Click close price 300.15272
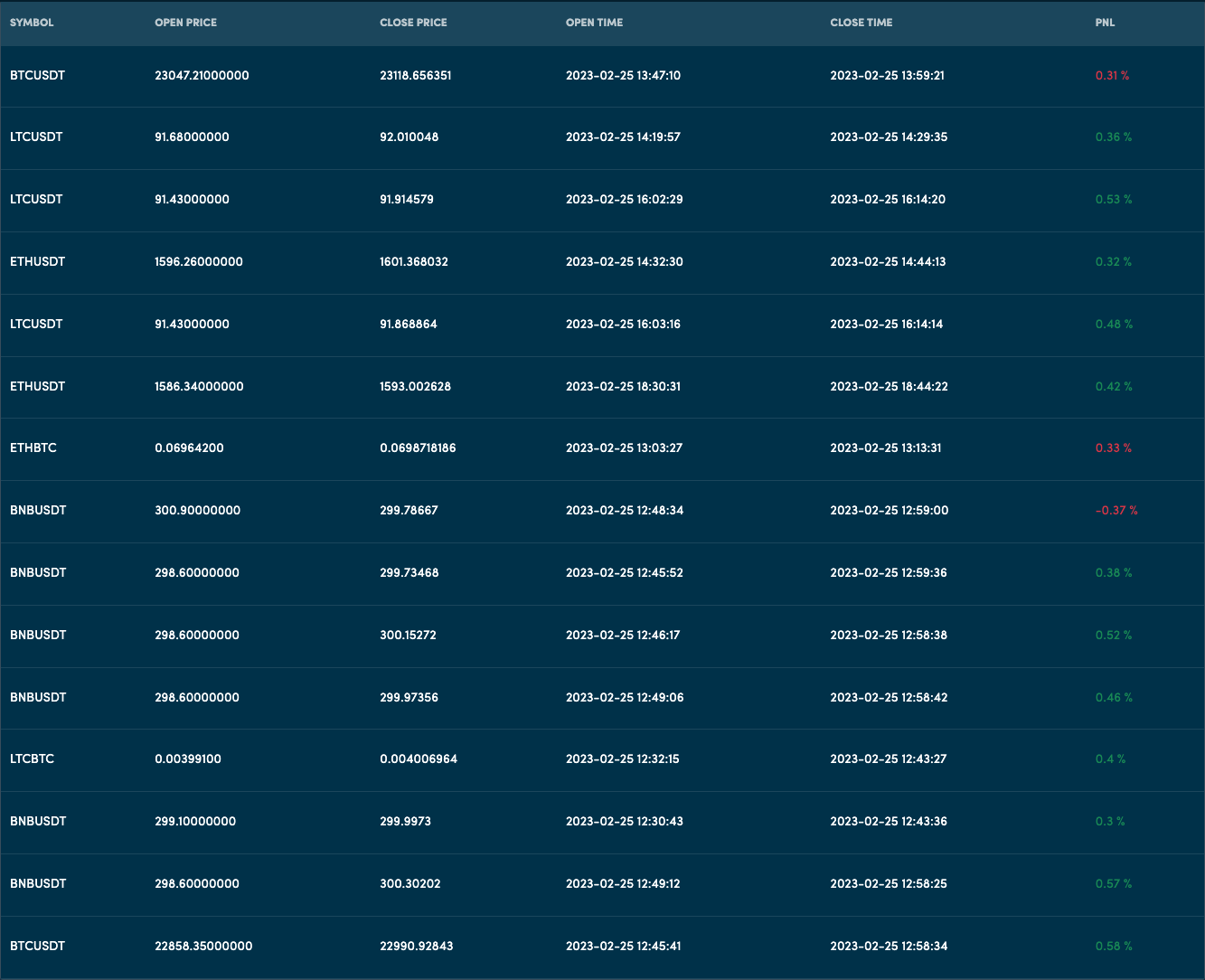 (x=408, y=635)
